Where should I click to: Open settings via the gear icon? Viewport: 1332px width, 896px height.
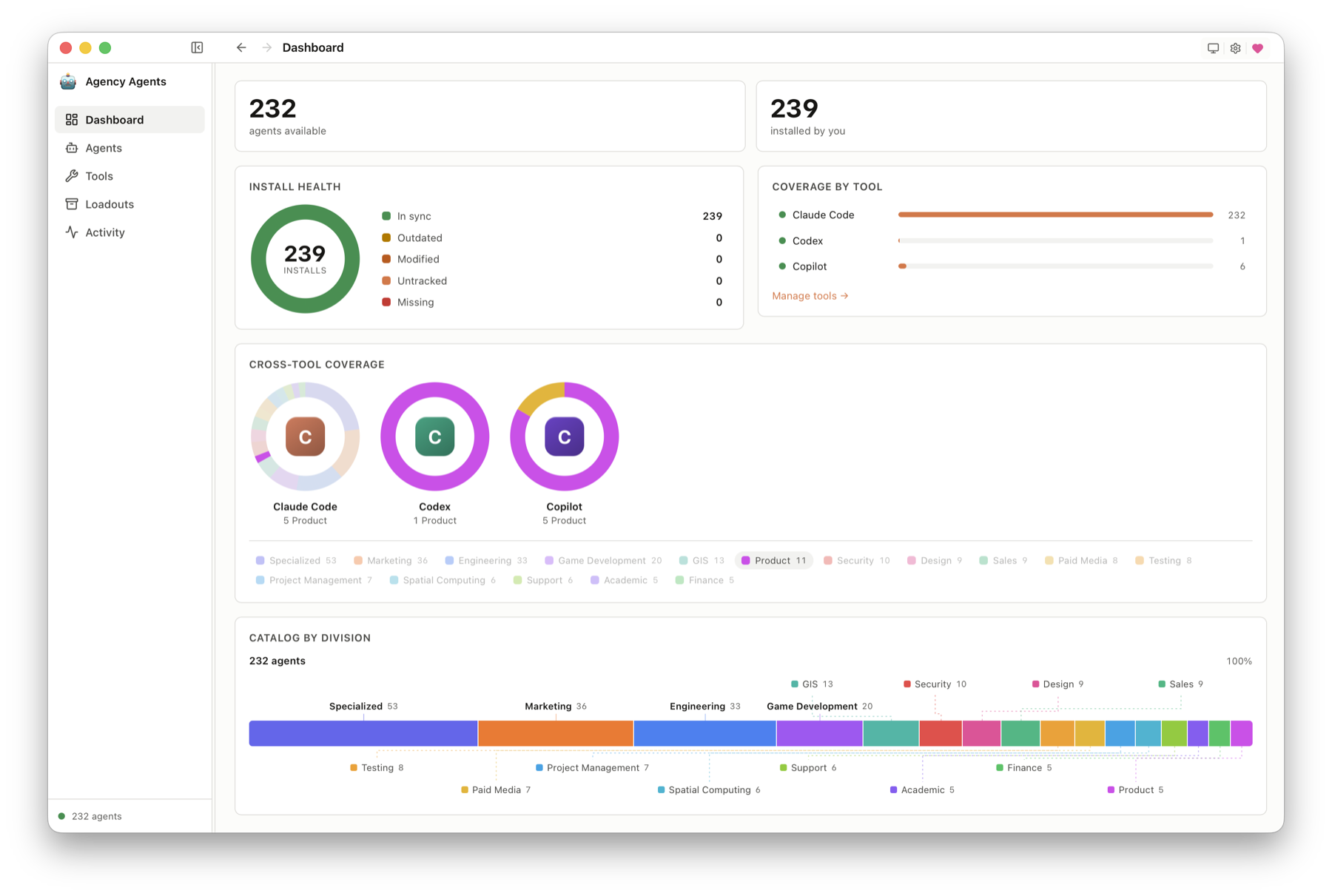(1235, 48)
